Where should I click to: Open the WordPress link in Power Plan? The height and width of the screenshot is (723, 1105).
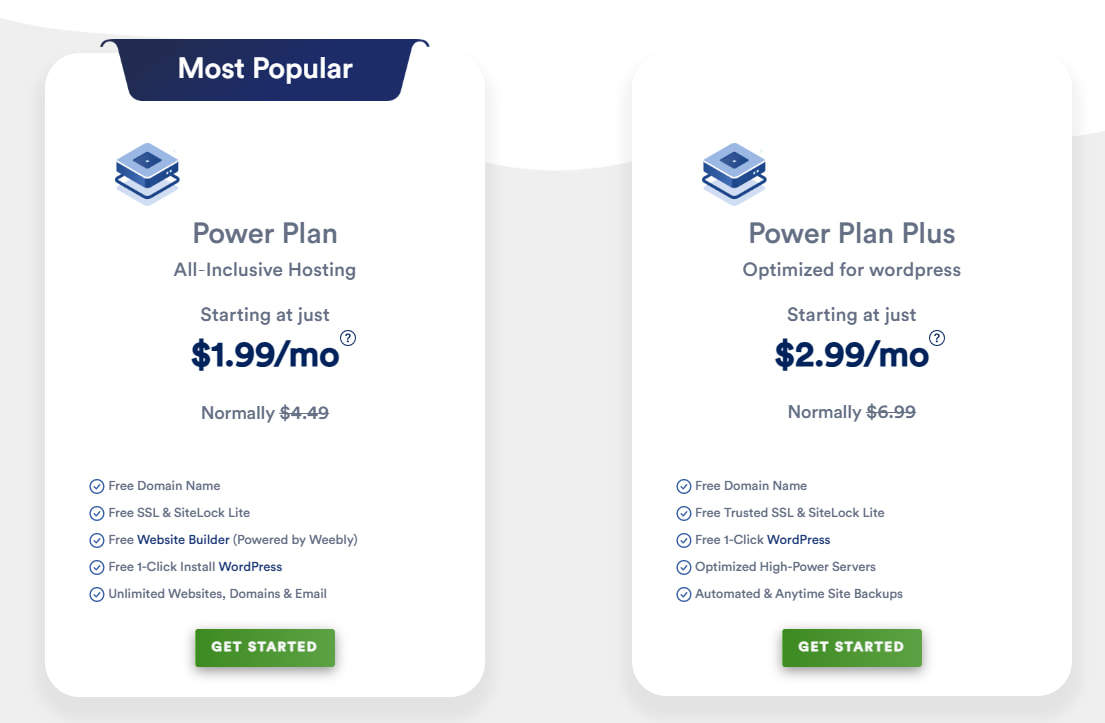click(x=250, y=567)
